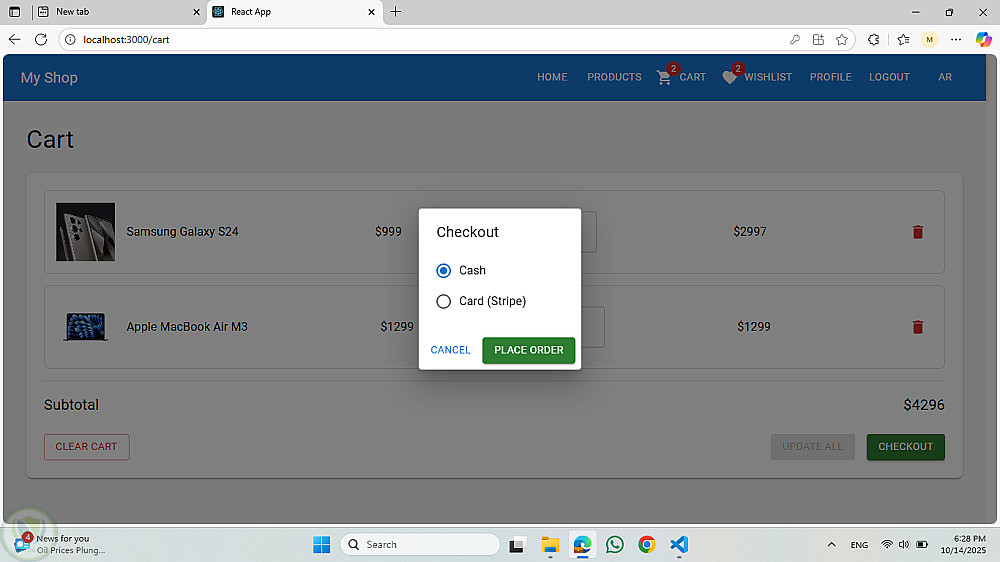Click the browser back arrow
Viewport: 1000px width, 562px height.
tap(15, 40)
